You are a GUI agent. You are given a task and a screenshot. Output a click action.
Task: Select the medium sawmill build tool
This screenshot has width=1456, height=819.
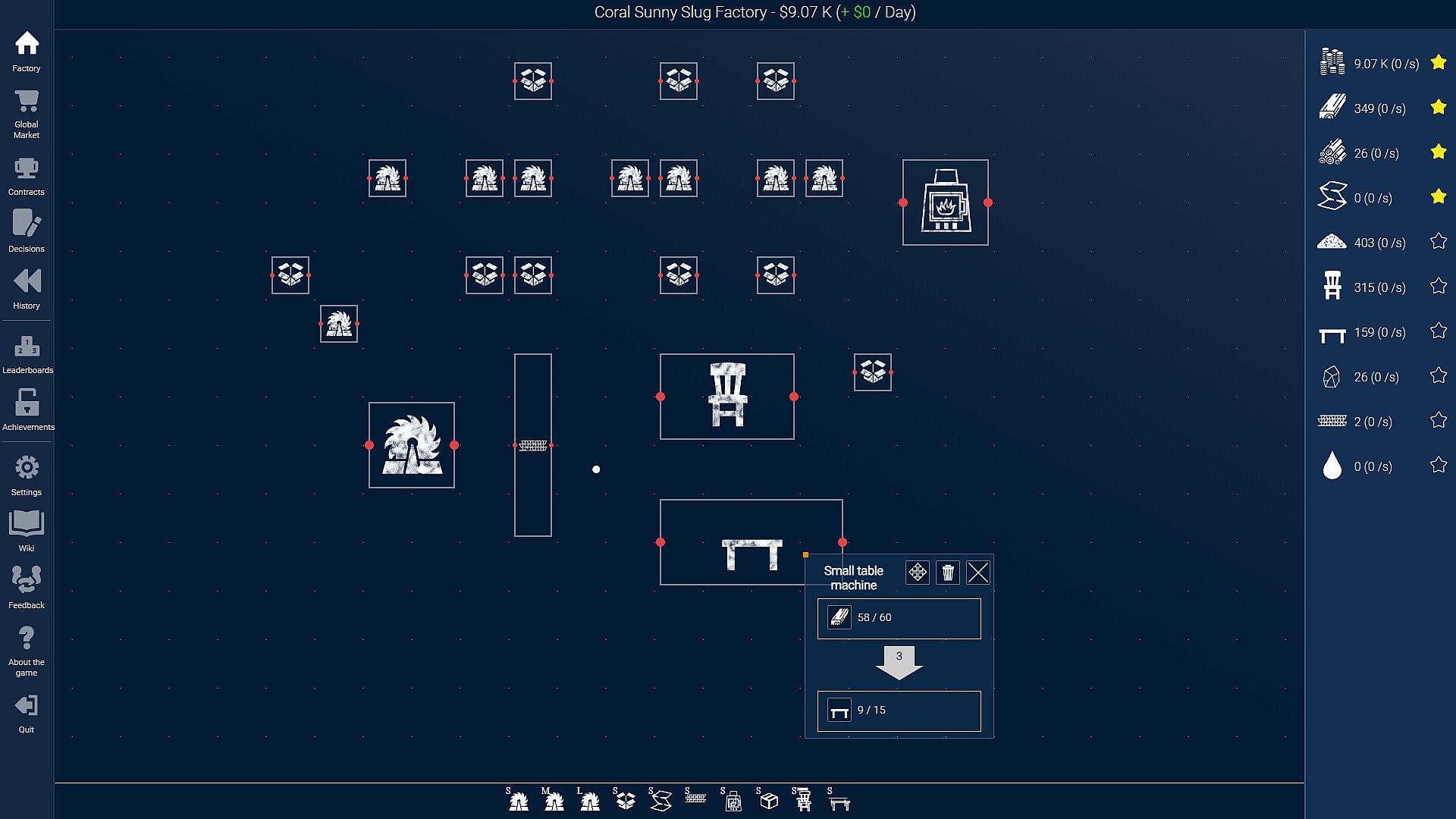[553, 800]
